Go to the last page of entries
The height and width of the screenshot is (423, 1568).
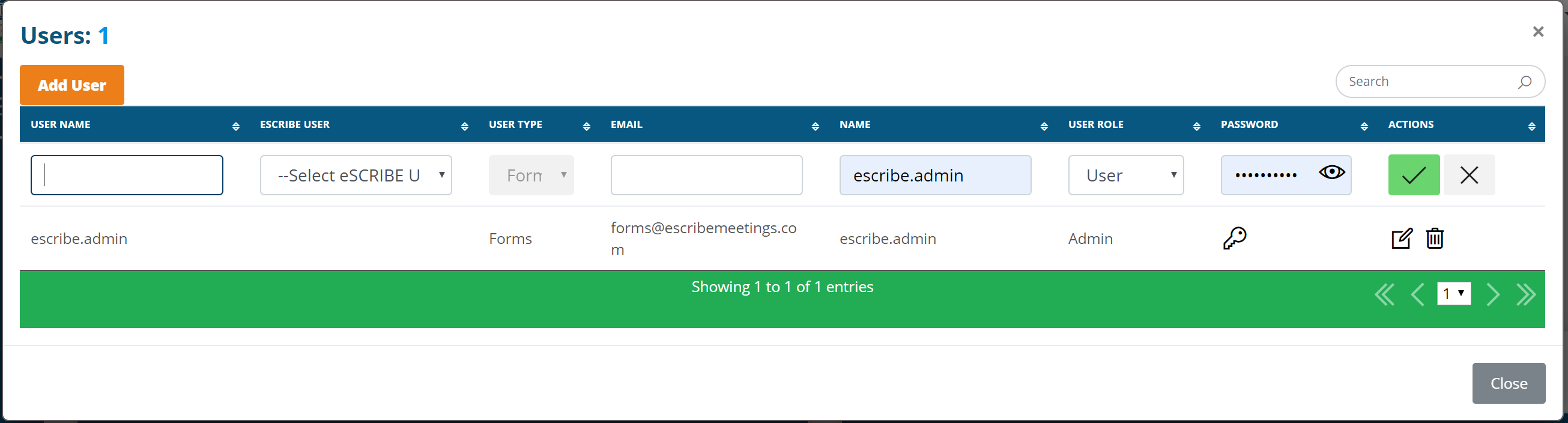point(1526,294)
